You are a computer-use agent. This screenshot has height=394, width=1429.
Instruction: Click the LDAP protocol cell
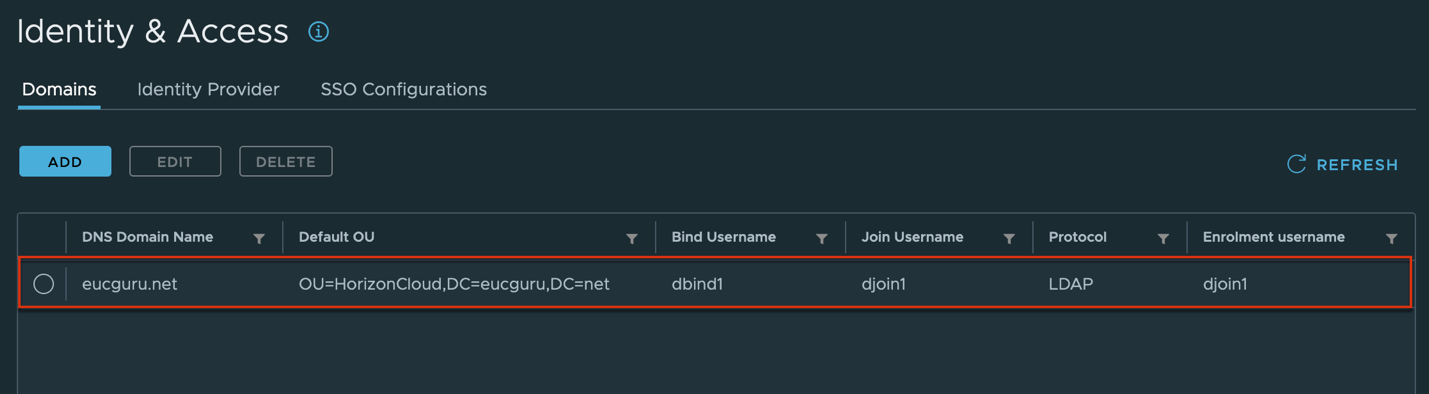click(1070, 284)
